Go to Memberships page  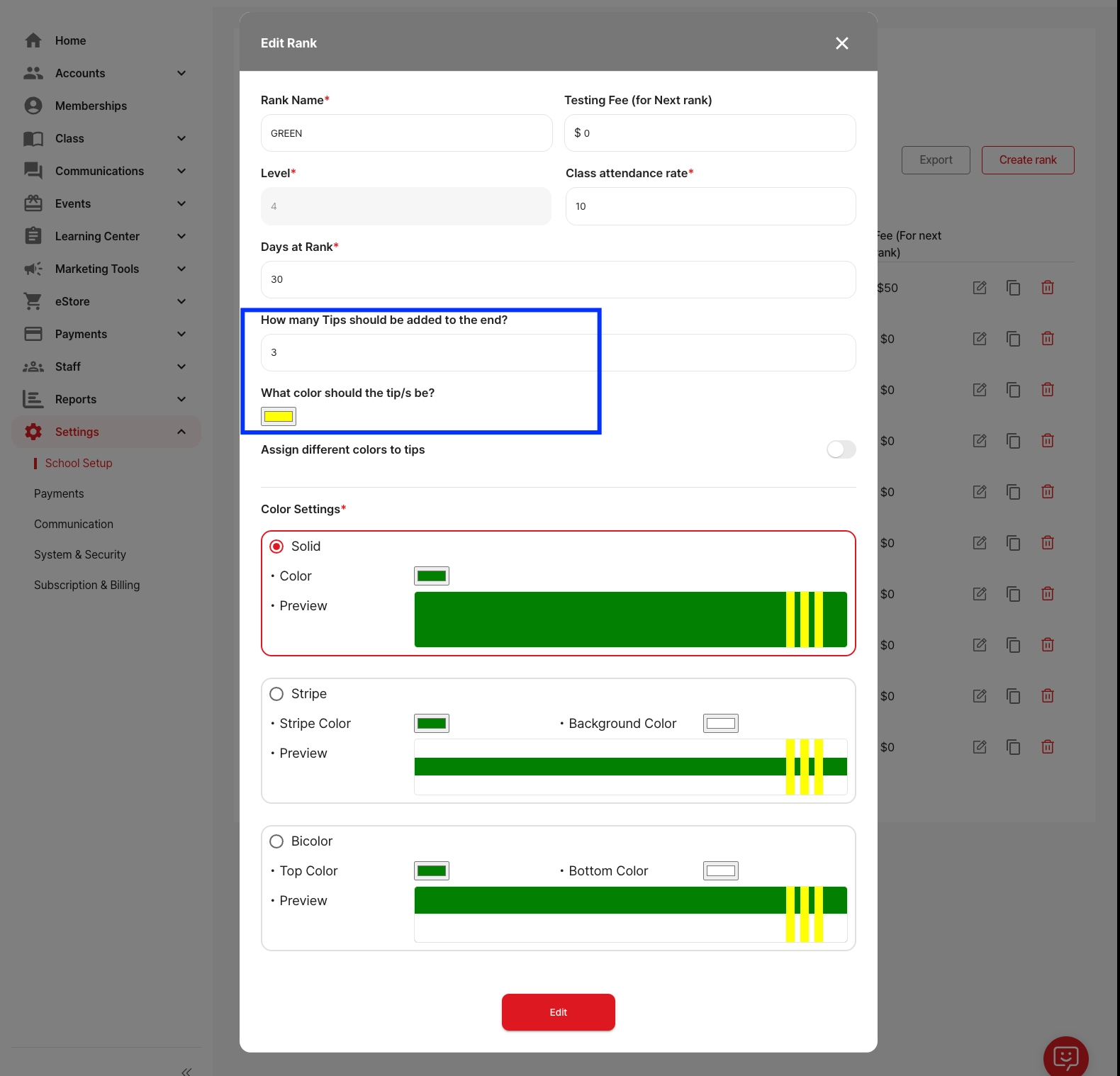click(x=91, y=106)
